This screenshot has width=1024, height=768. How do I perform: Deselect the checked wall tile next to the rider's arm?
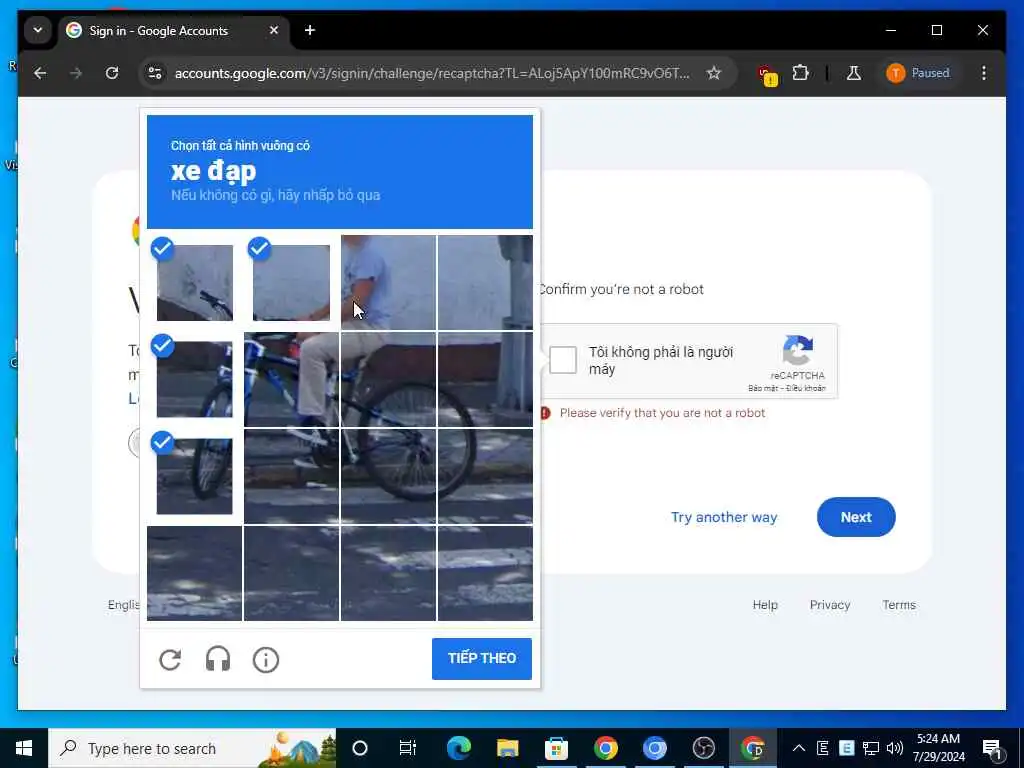(x=291, y=283)
